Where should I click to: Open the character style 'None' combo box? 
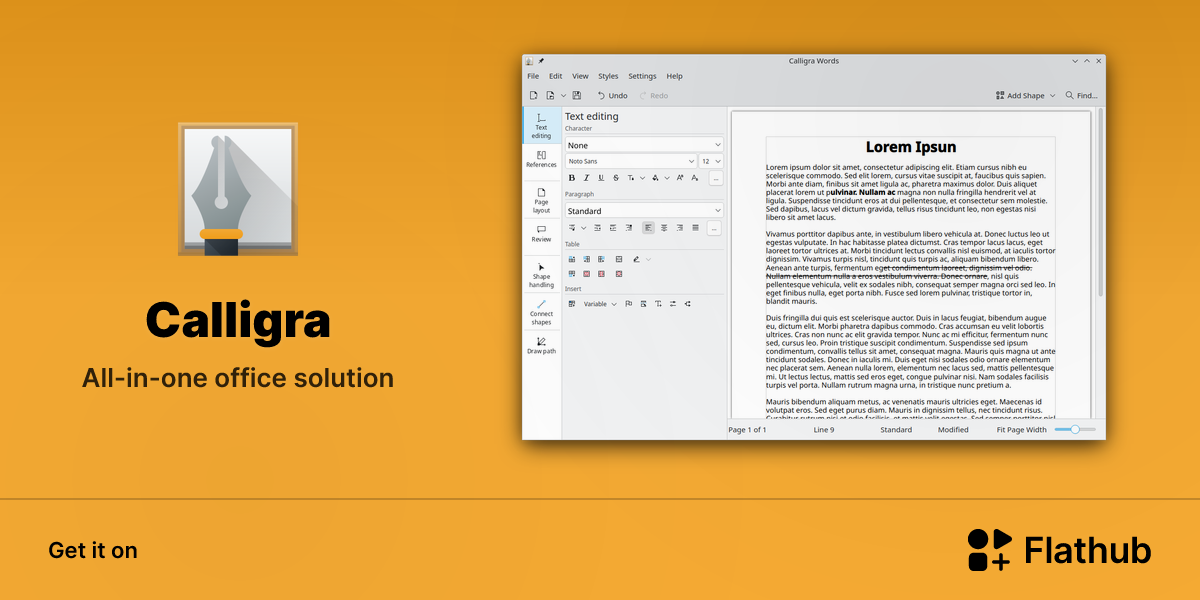[644, 145]
